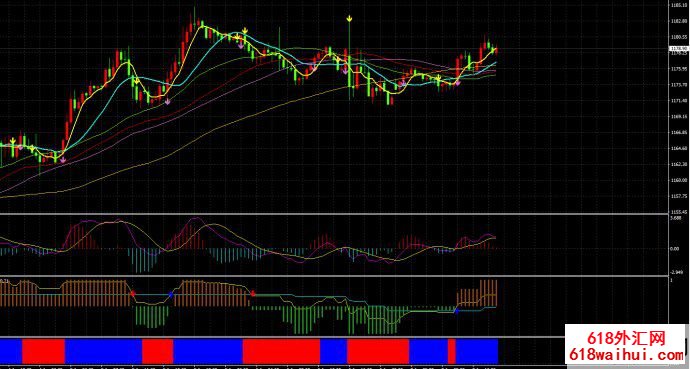This screenshot has width=690, height=369.
Task: Click the rightmost blue segment in bottom trend bar
Action: 477,352
